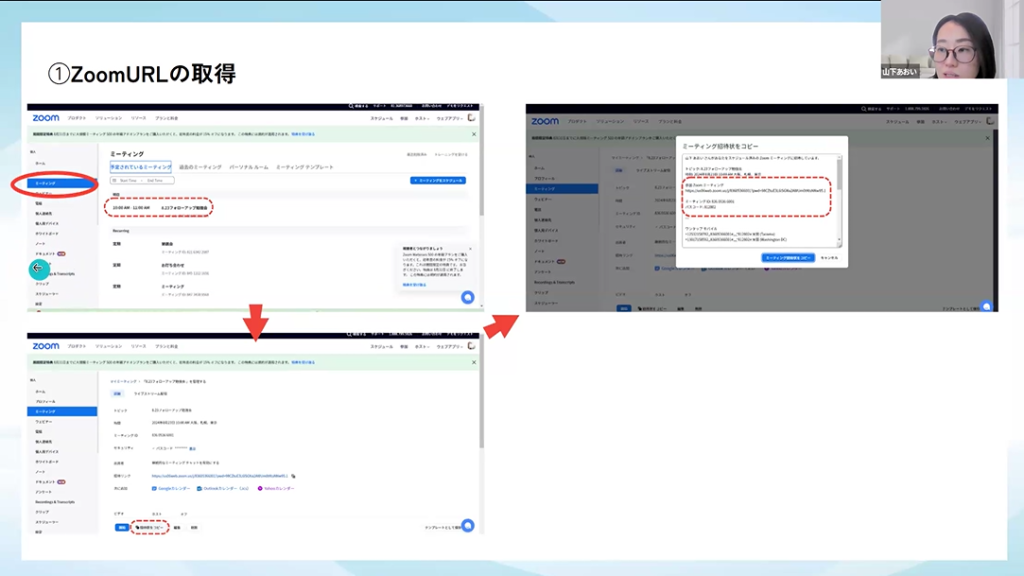
Task: Click the 招待状をコピー button on the details page
Action: coord(149,528)
